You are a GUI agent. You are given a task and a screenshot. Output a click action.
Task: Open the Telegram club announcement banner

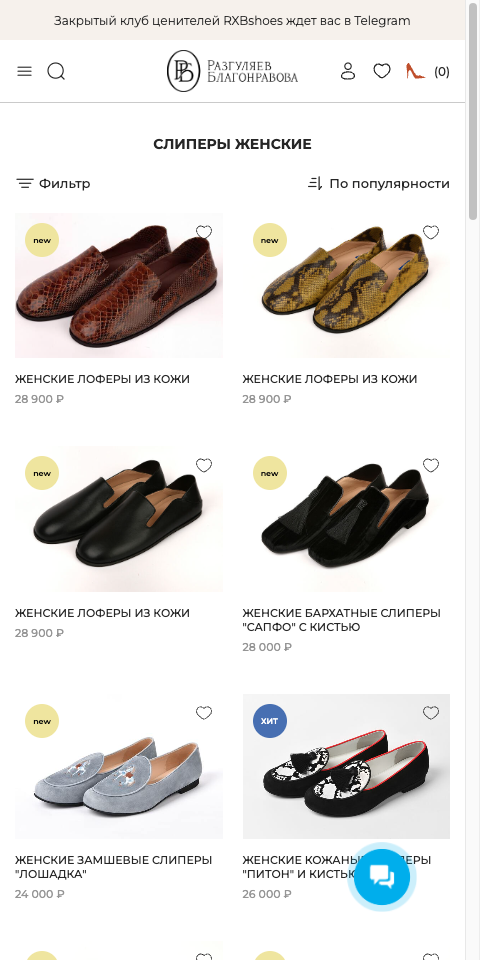pyautogui.click(x=232, y=20)
